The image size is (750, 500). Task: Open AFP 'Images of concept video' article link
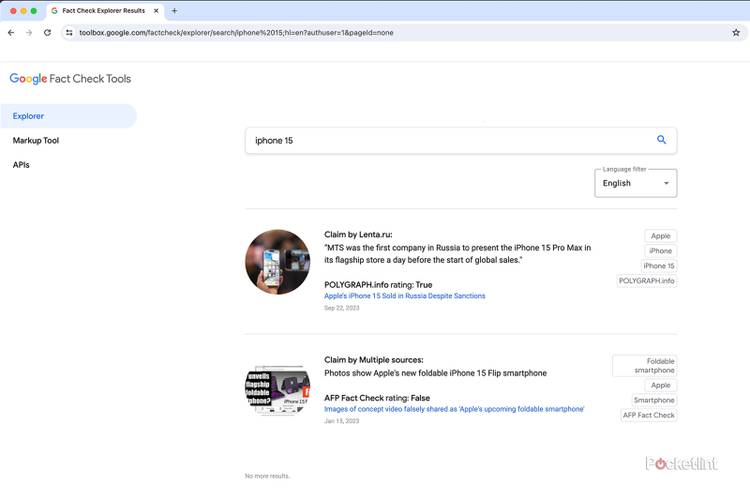tap(454, 409)
